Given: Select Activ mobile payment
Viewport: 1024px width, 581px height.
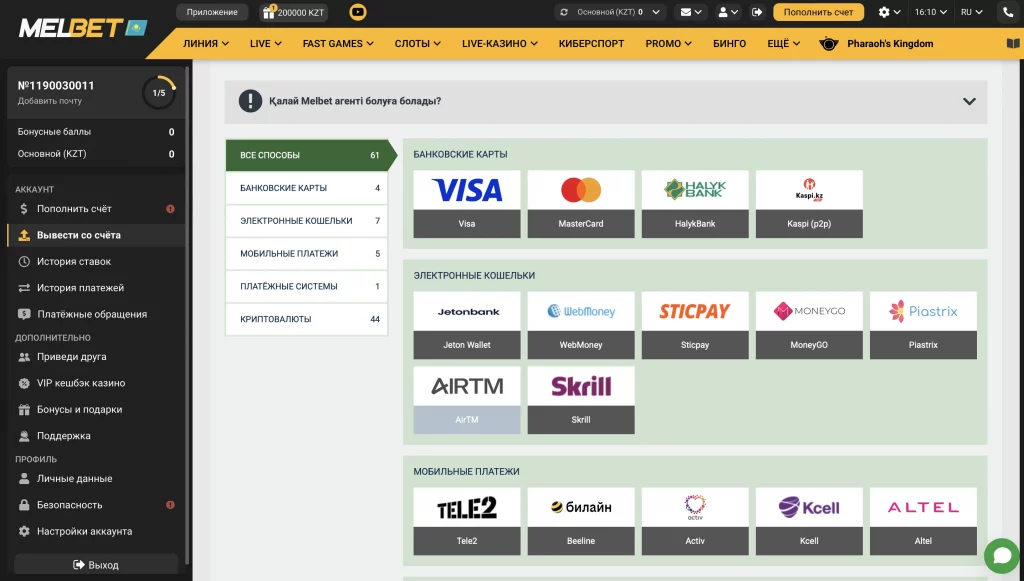Looking at the screenshot, I should point(695,521).
